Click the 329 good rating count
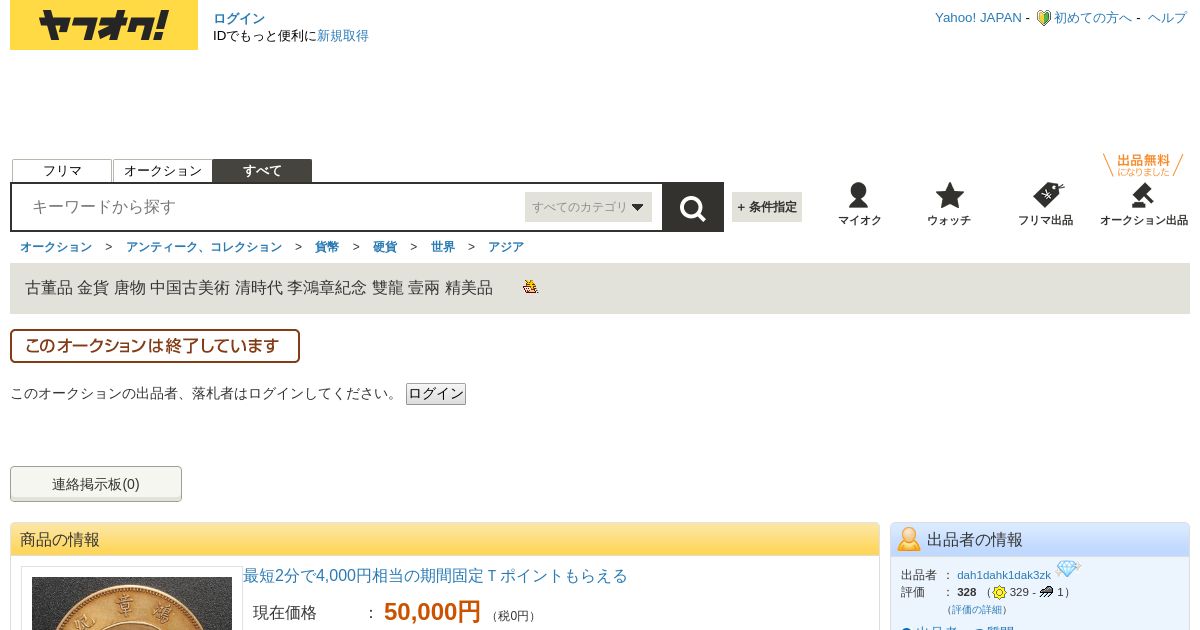The height and width of the screenshot is (630, 1200). 1019,592
